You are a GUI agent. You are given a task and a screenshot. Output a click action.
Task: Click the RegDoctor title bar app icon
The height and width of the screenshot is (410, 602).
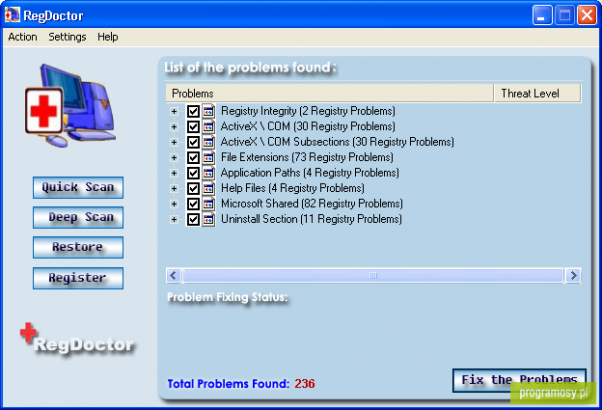click(x=12, y=15)
